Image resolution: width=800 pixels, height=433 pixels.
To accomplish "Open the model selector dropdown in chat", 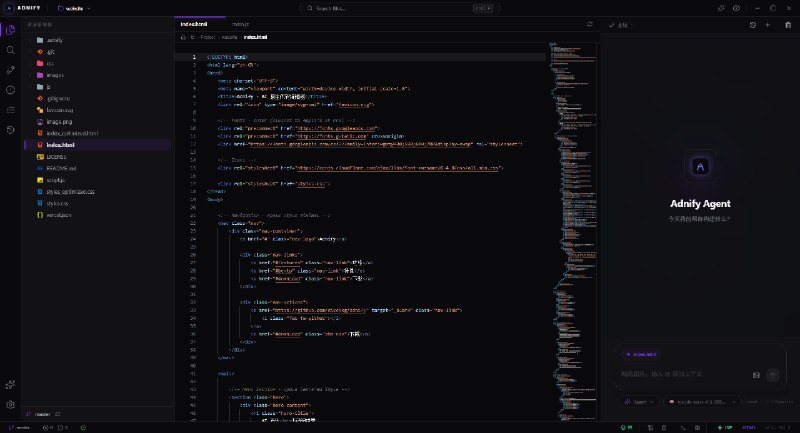I will [702, 402].
